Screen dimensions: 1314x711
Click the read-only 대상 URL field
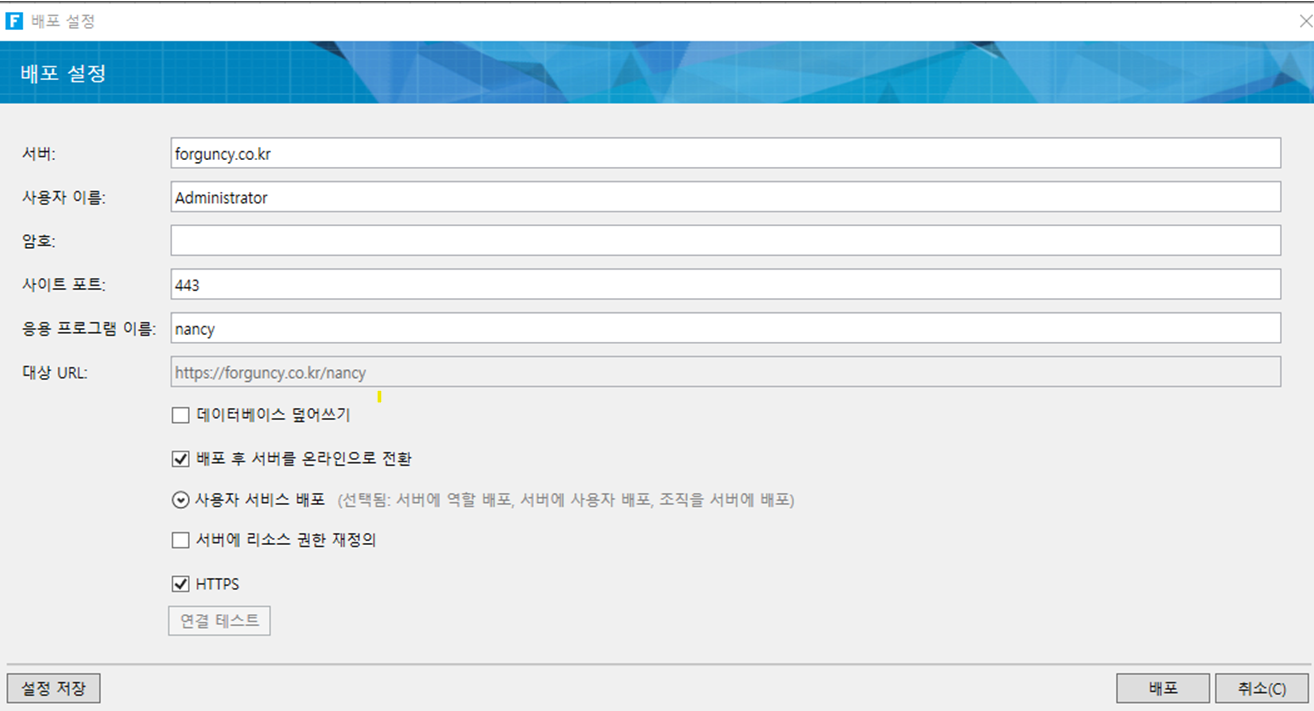point(725,372)
